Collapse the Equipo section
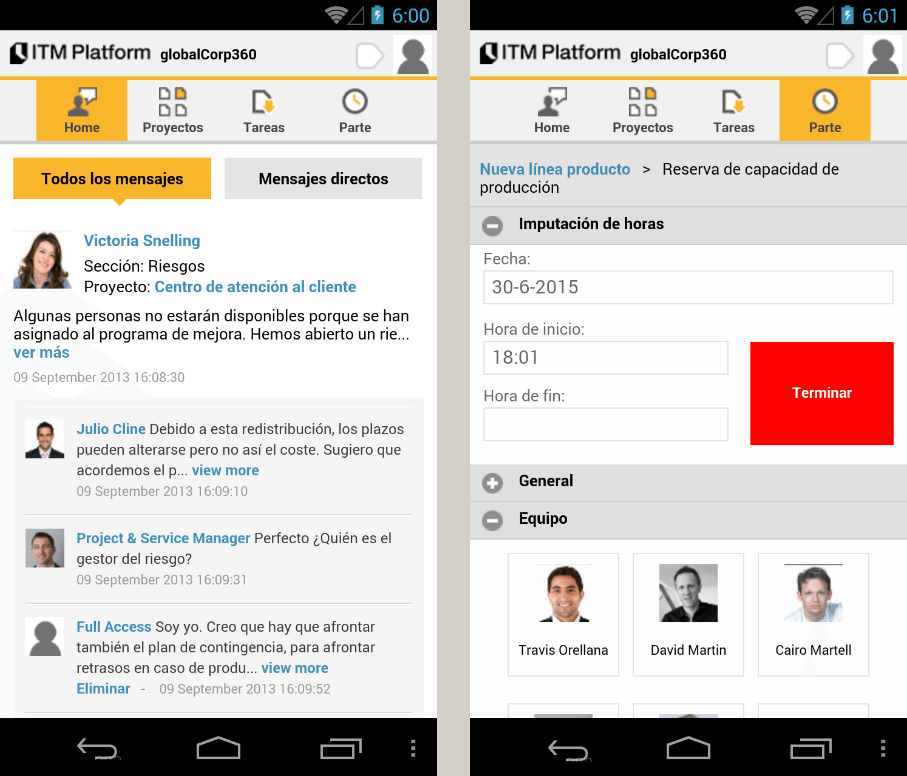The height and width of the screenshot is (776, 907). coord(492,520)
